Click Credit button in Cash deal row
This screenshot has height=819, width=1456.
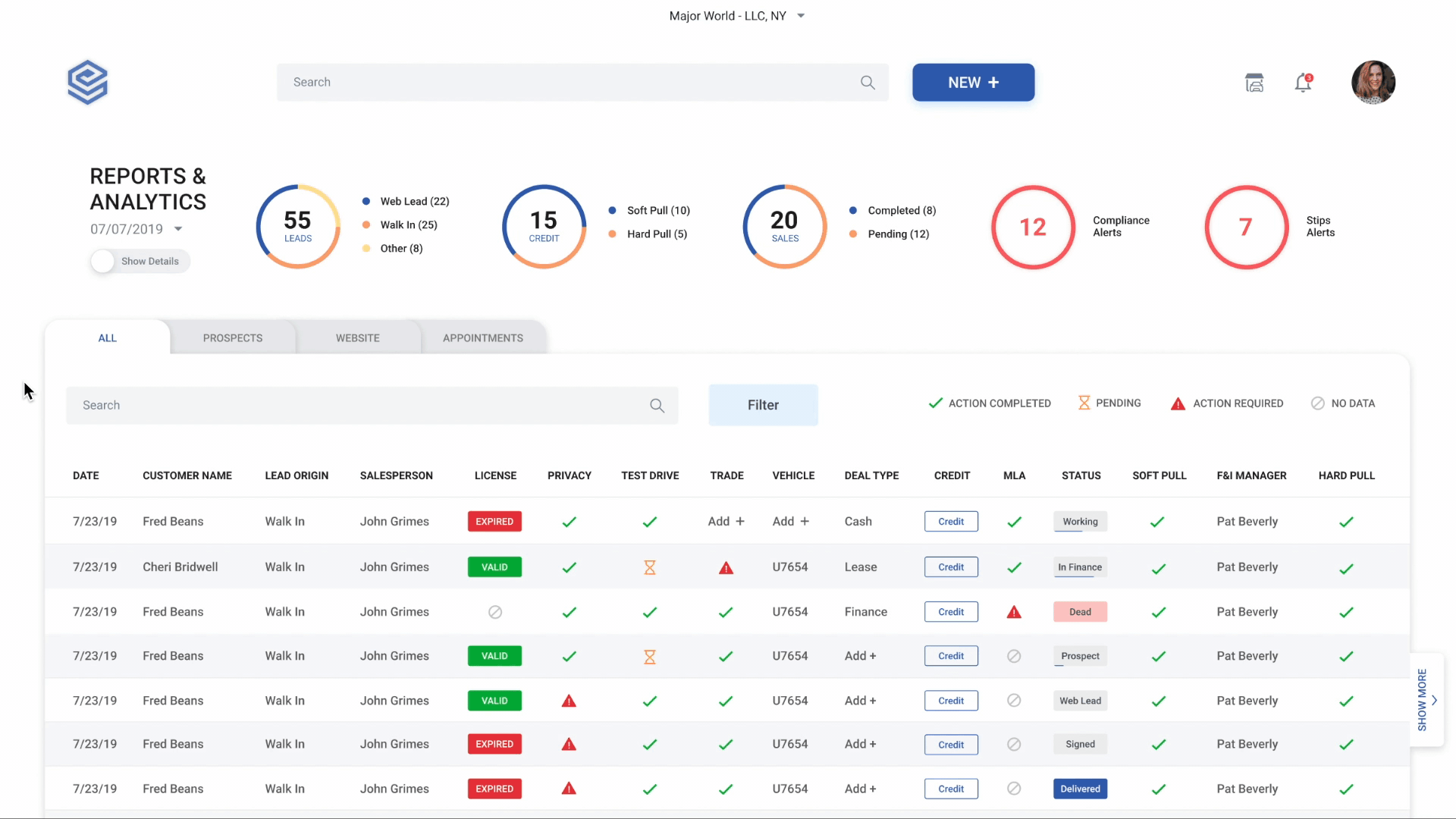951,522
